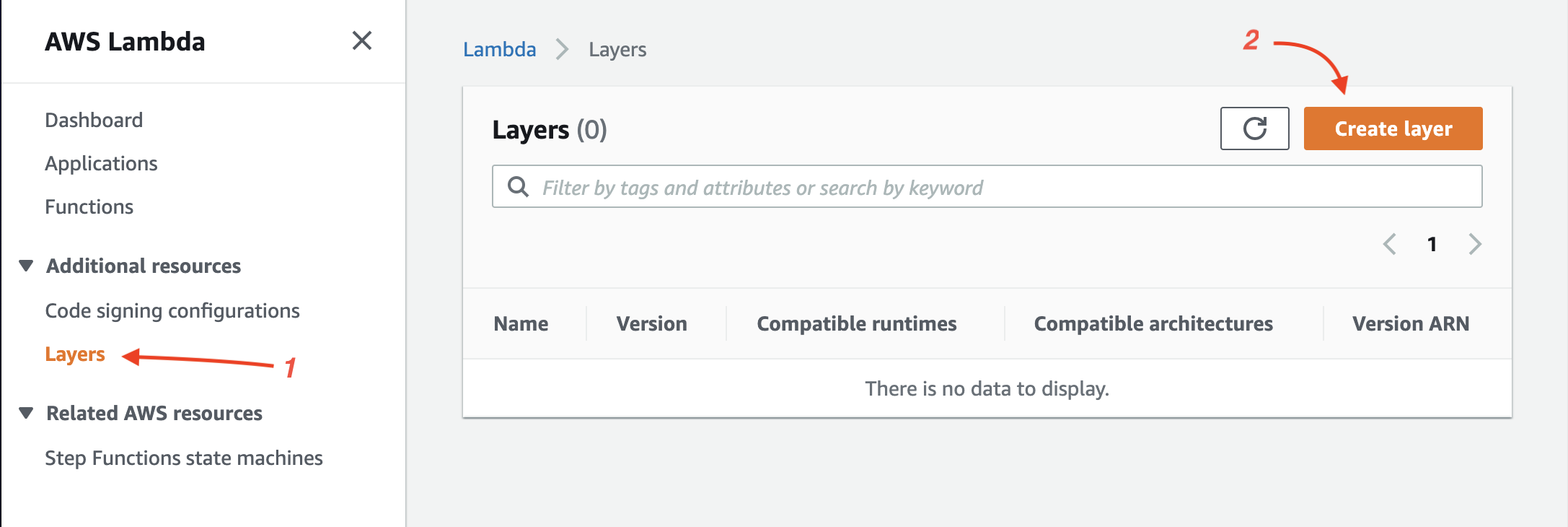1568x527 pixels.
Task: Sort by Version ARN column header
Action: [x=1411, y=323]
